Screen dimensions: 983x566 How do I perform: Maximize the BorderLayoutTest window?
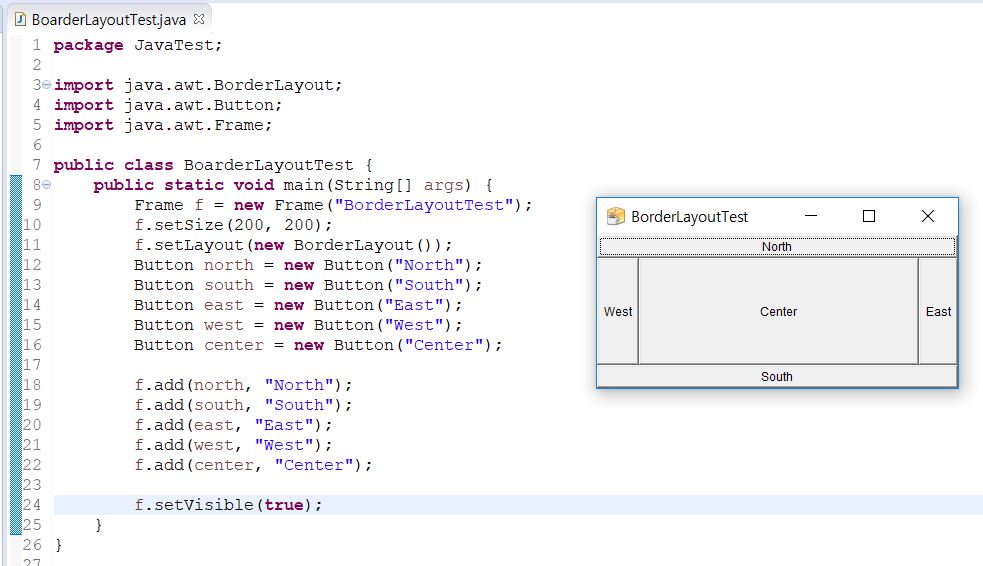tap(869, 216)
